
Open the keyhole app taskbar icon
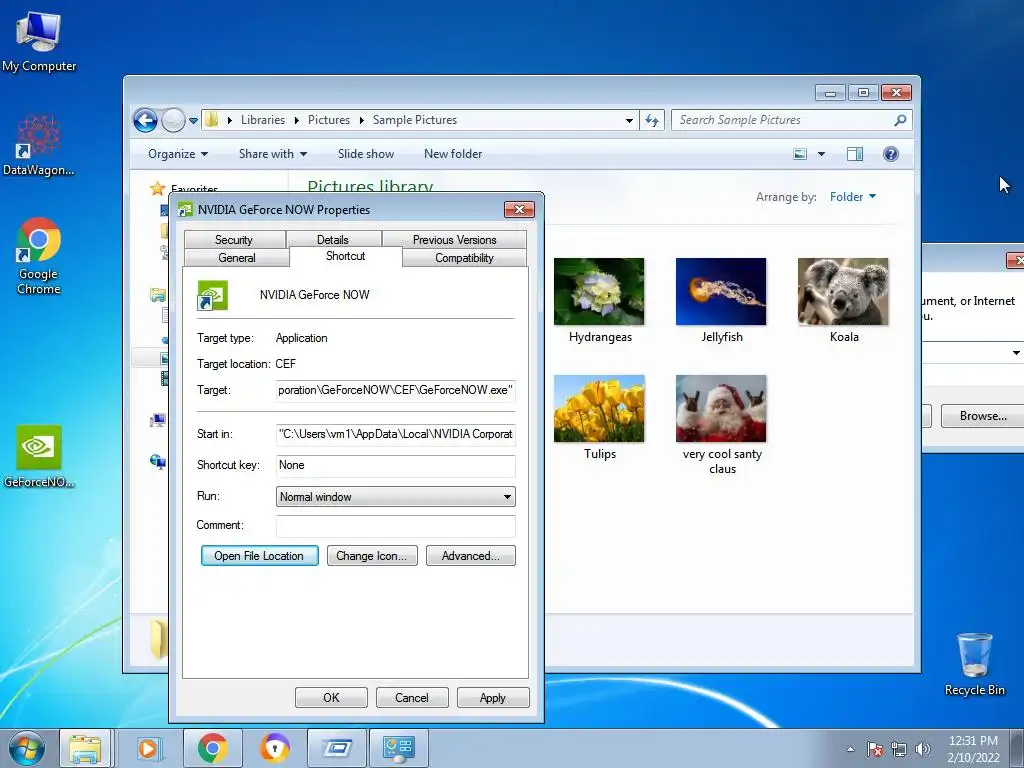(274, 748)
